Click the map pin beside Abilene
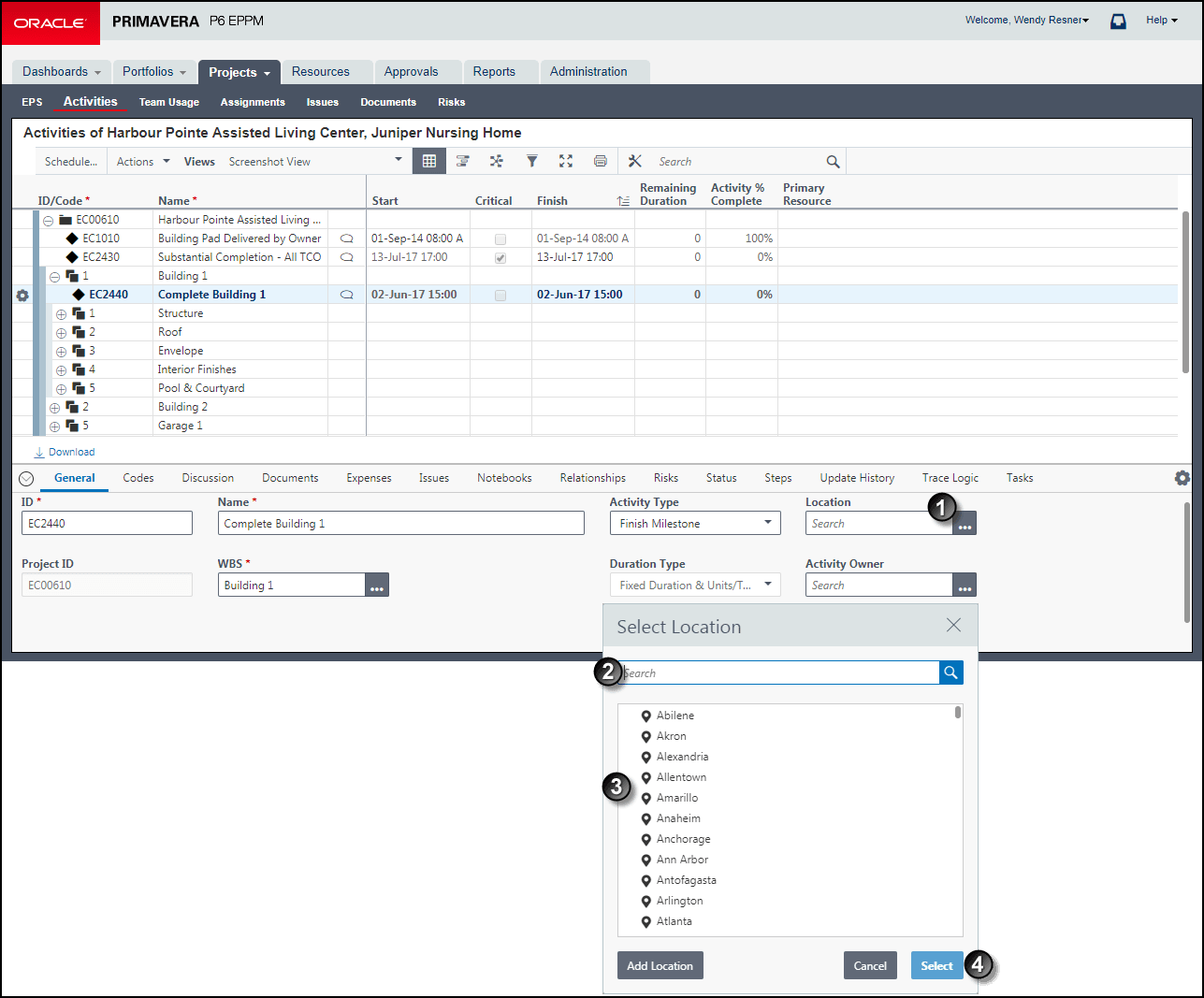 646,716
